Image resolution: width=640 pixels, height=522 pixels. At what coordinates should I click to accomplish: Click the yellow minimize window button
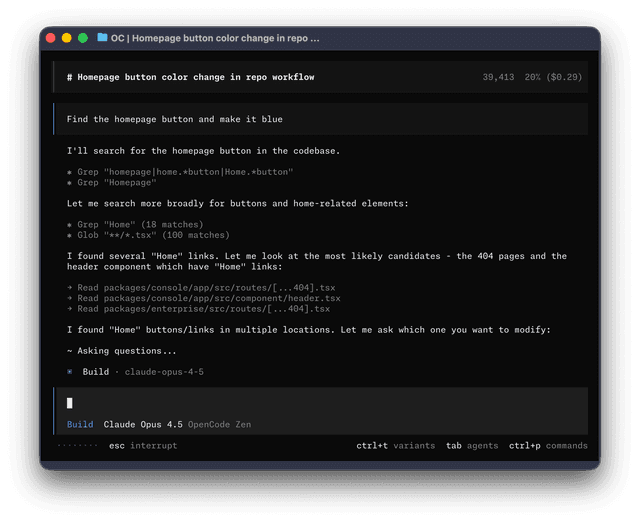point(67,38)
